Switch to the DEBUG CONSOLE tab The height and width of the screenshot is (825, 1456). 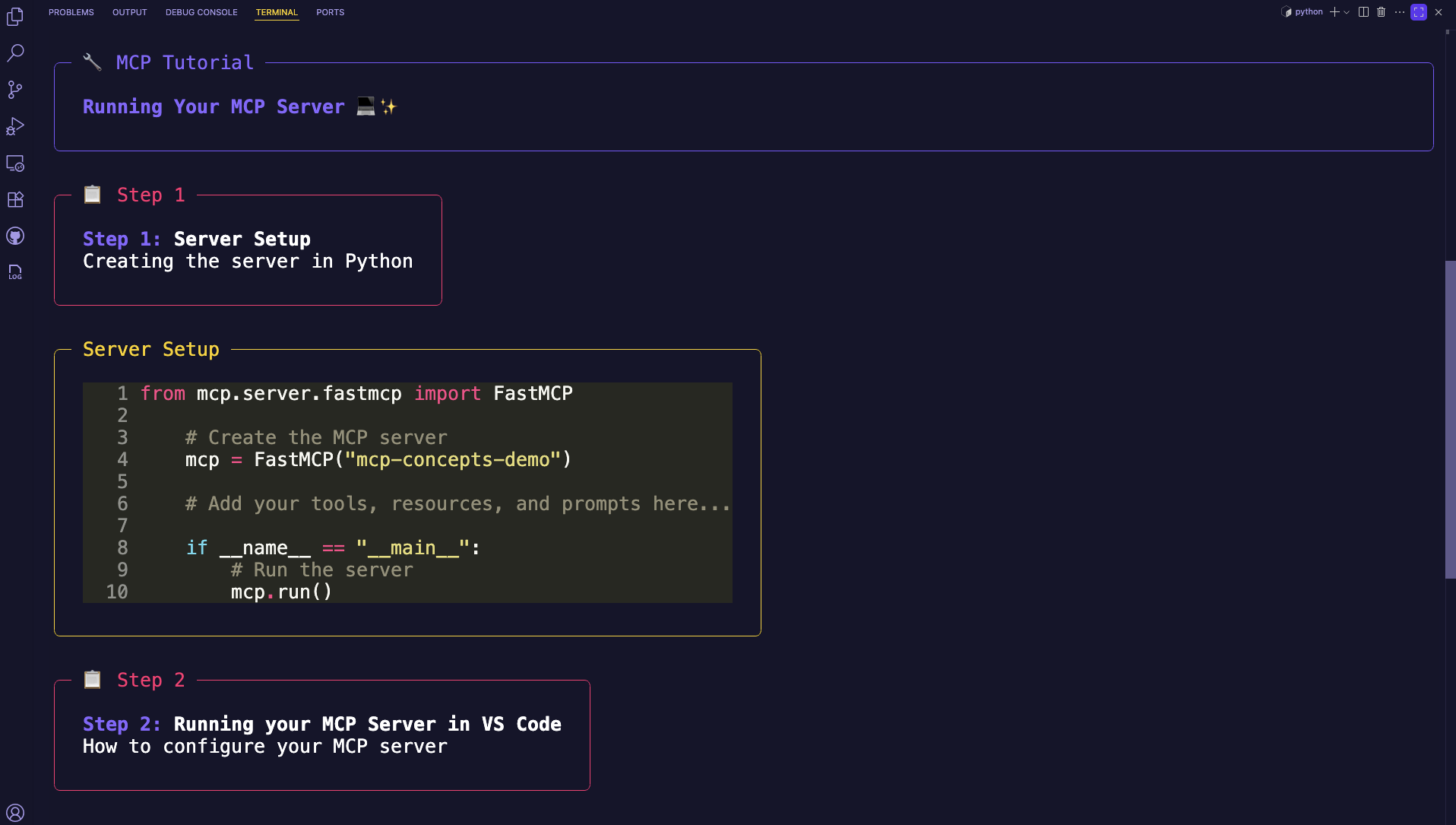[201, 12]
